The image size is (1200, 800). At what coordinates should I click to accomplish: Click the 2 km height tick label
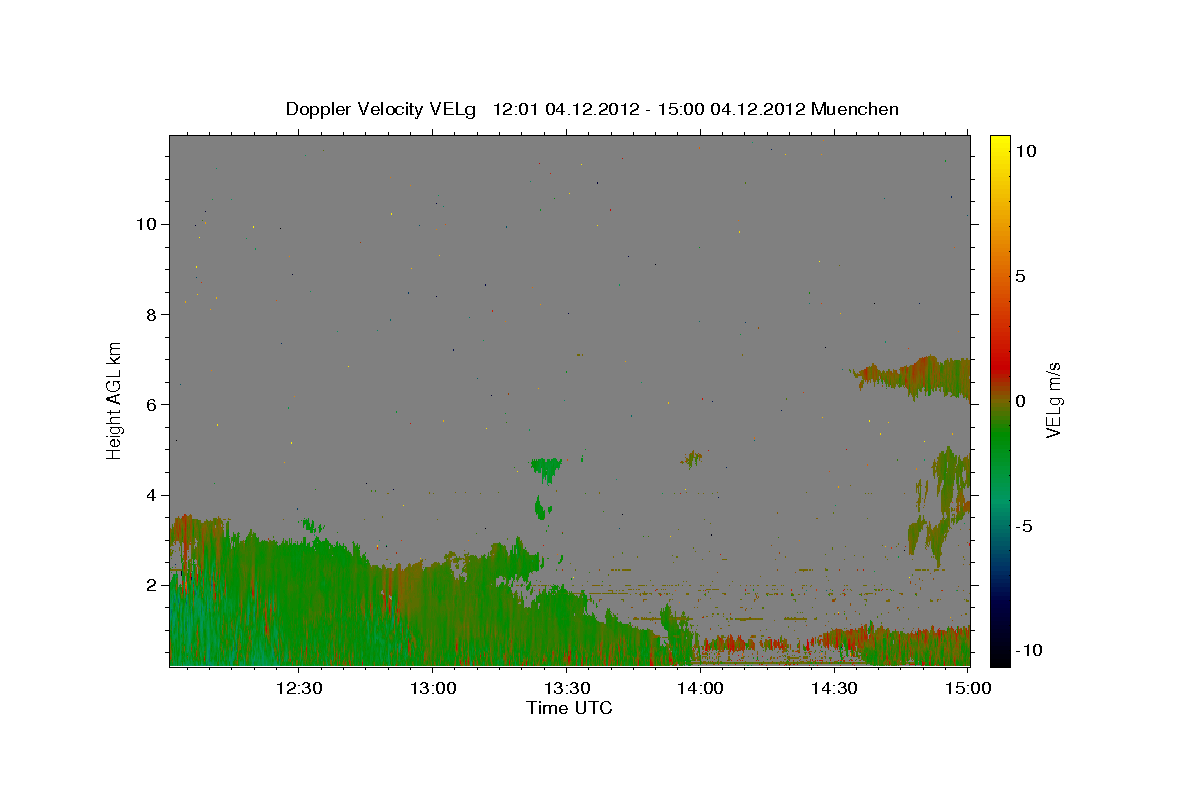coord(150,585)
